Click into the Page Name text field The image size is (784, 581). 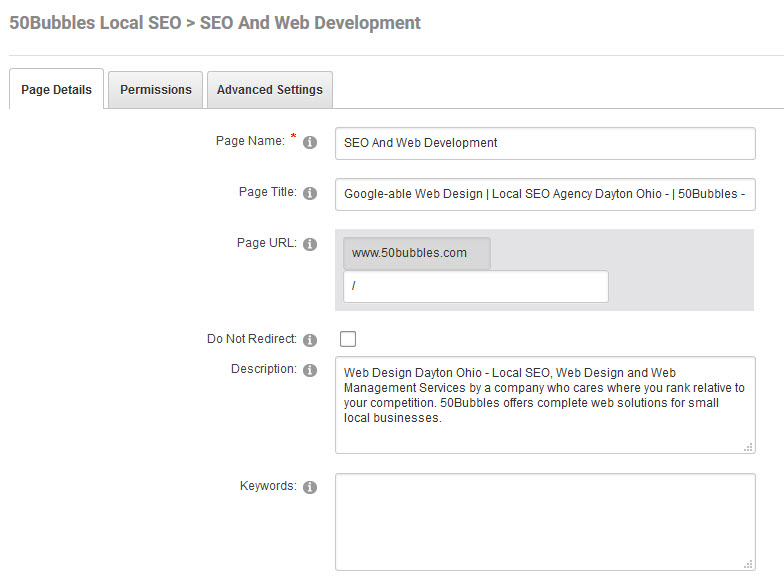coord(545,143)
